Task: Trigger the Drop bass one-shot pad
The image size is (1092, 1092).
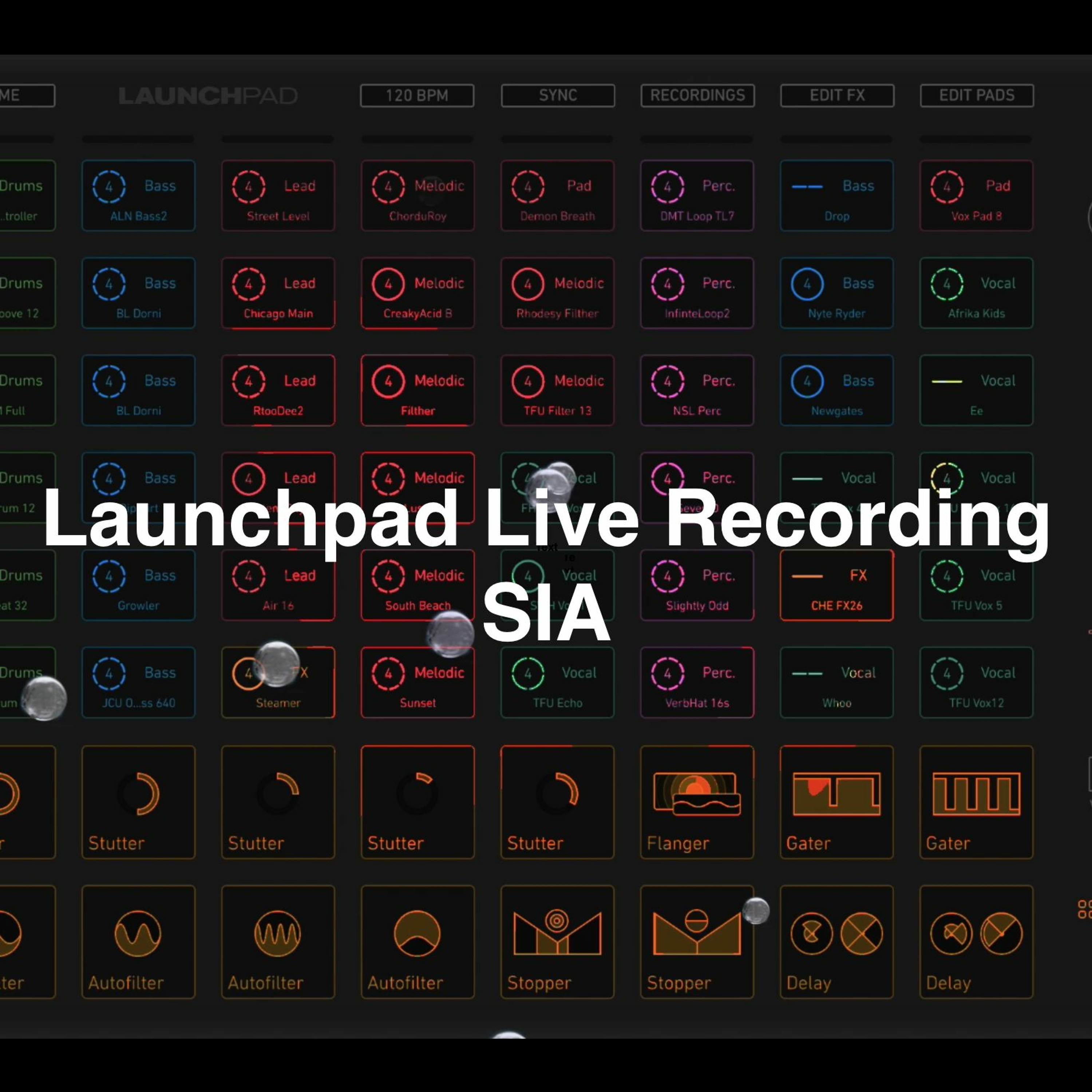Action: [836, 195]
